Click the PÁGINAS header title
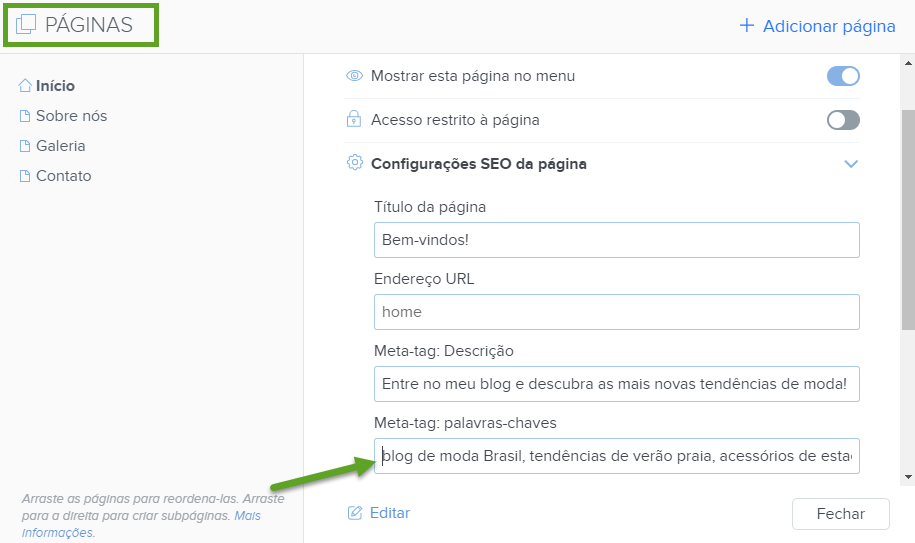Image resolution: width=915 pixels, height=543 pixels. coord(89,24)
